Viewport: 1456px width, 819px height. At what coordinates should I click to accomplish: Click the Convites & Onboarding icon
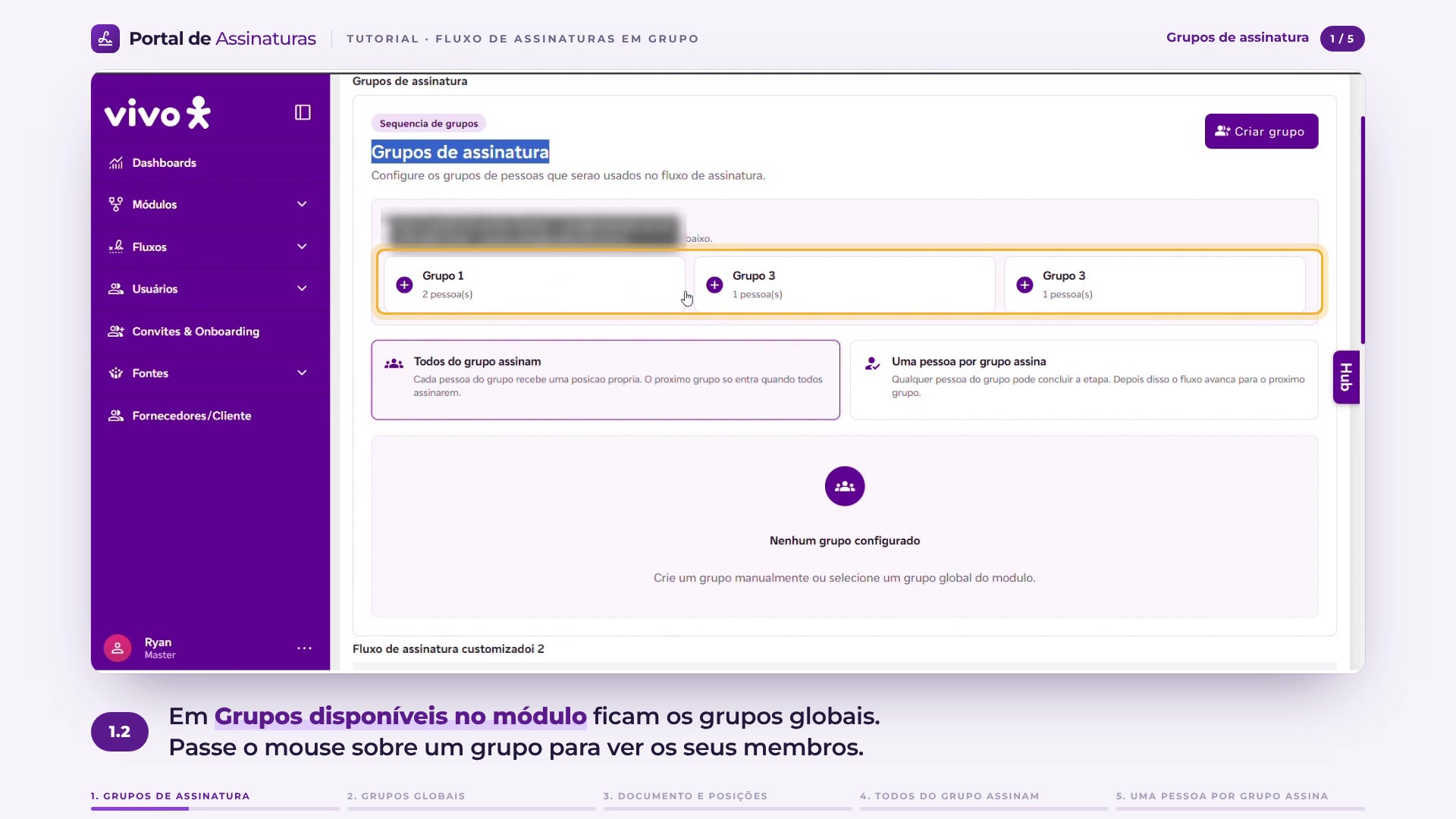coord(116,331)
